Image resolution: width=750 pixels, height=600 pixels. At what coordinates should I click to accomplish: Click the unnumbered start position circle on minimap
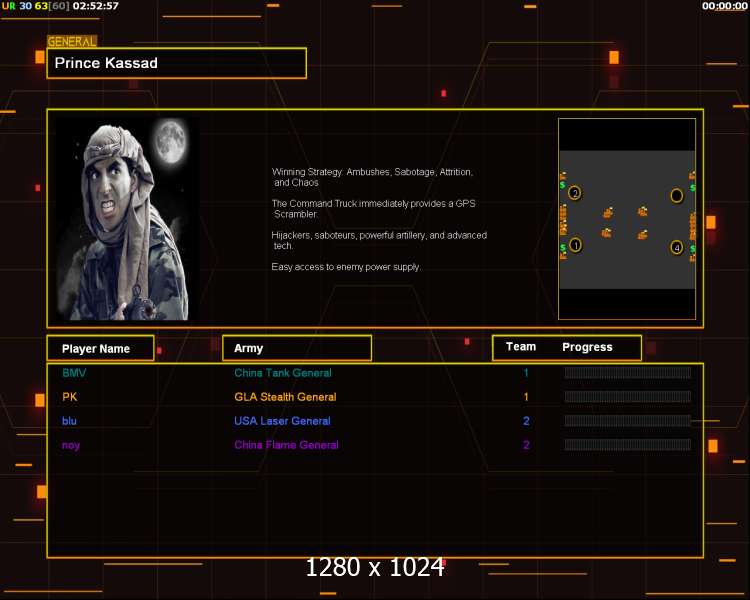[676, 195]
